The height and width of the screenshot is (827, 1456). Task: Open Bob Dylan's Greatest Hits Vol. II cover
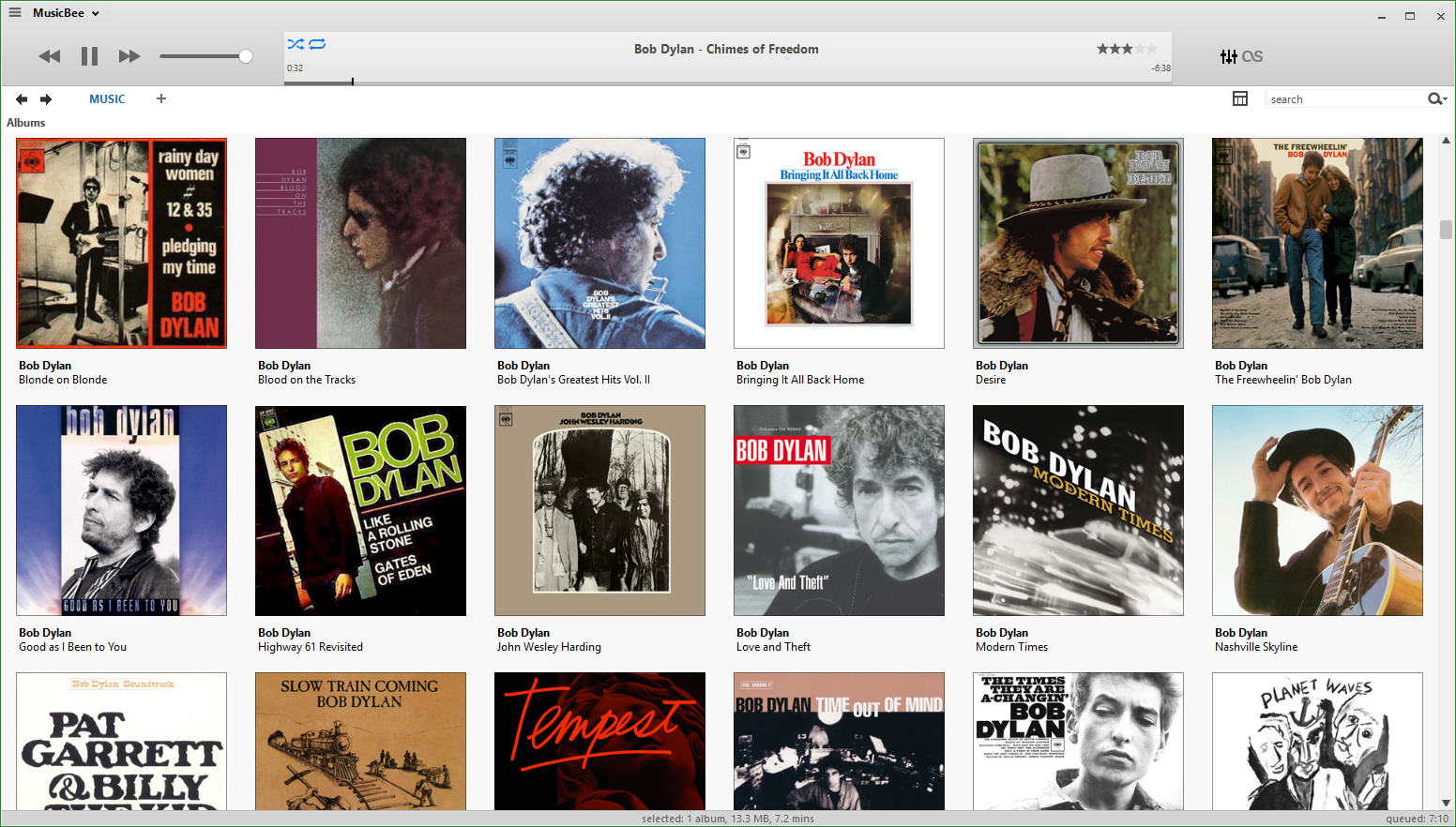pyautogui.click(x=599, y=244)
